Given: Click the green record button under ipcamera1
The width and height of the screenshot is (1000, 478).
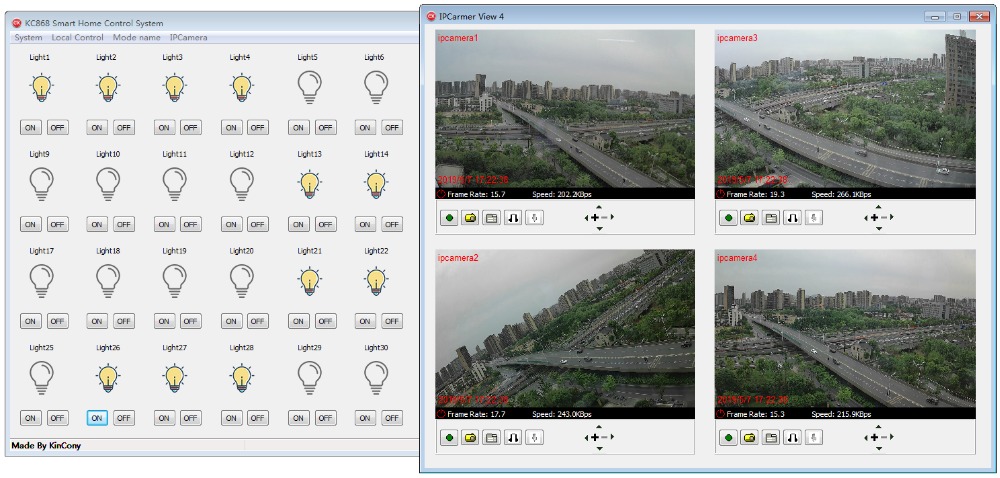Looking at the screenshot, I should coord(449,217).
